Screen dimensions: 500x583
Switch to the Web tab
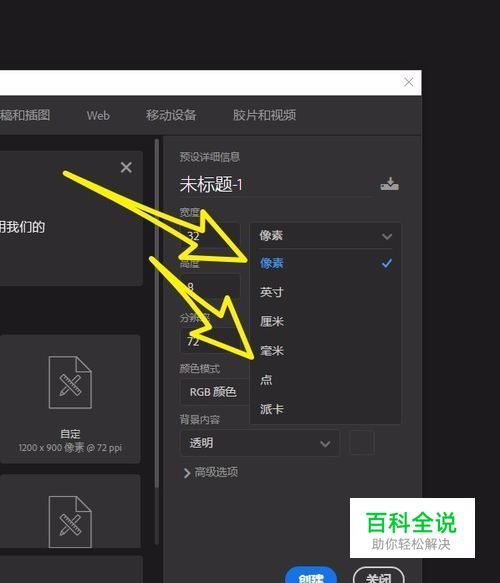pyautogui.click(x=98, y=115)
